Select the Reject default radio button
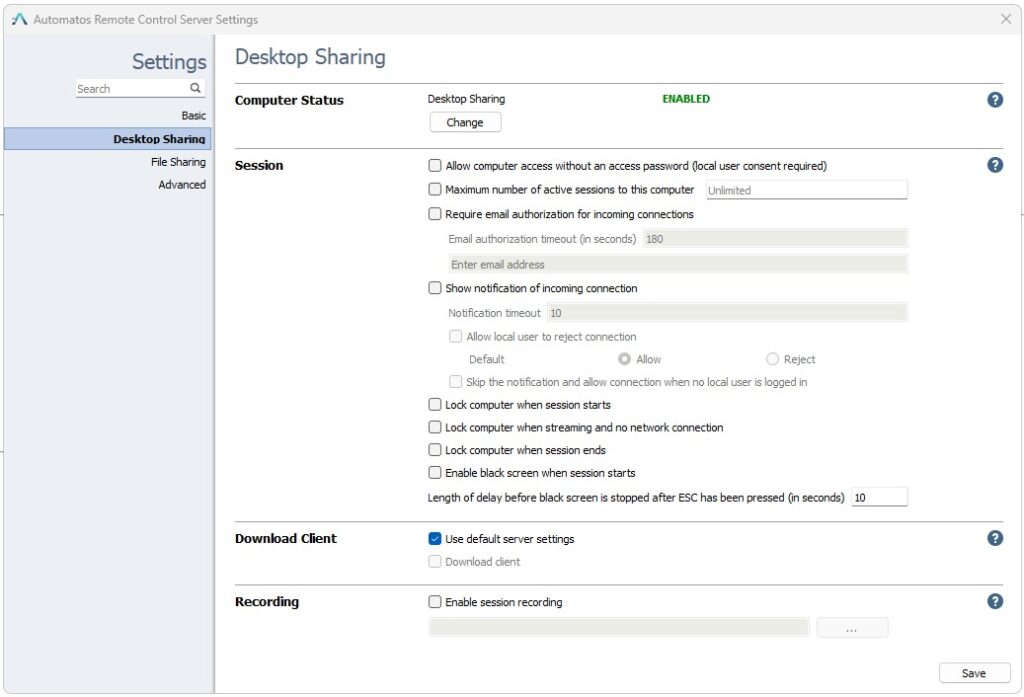The width and height of the screenshot is (1024, 697). [x=771, y=358]
